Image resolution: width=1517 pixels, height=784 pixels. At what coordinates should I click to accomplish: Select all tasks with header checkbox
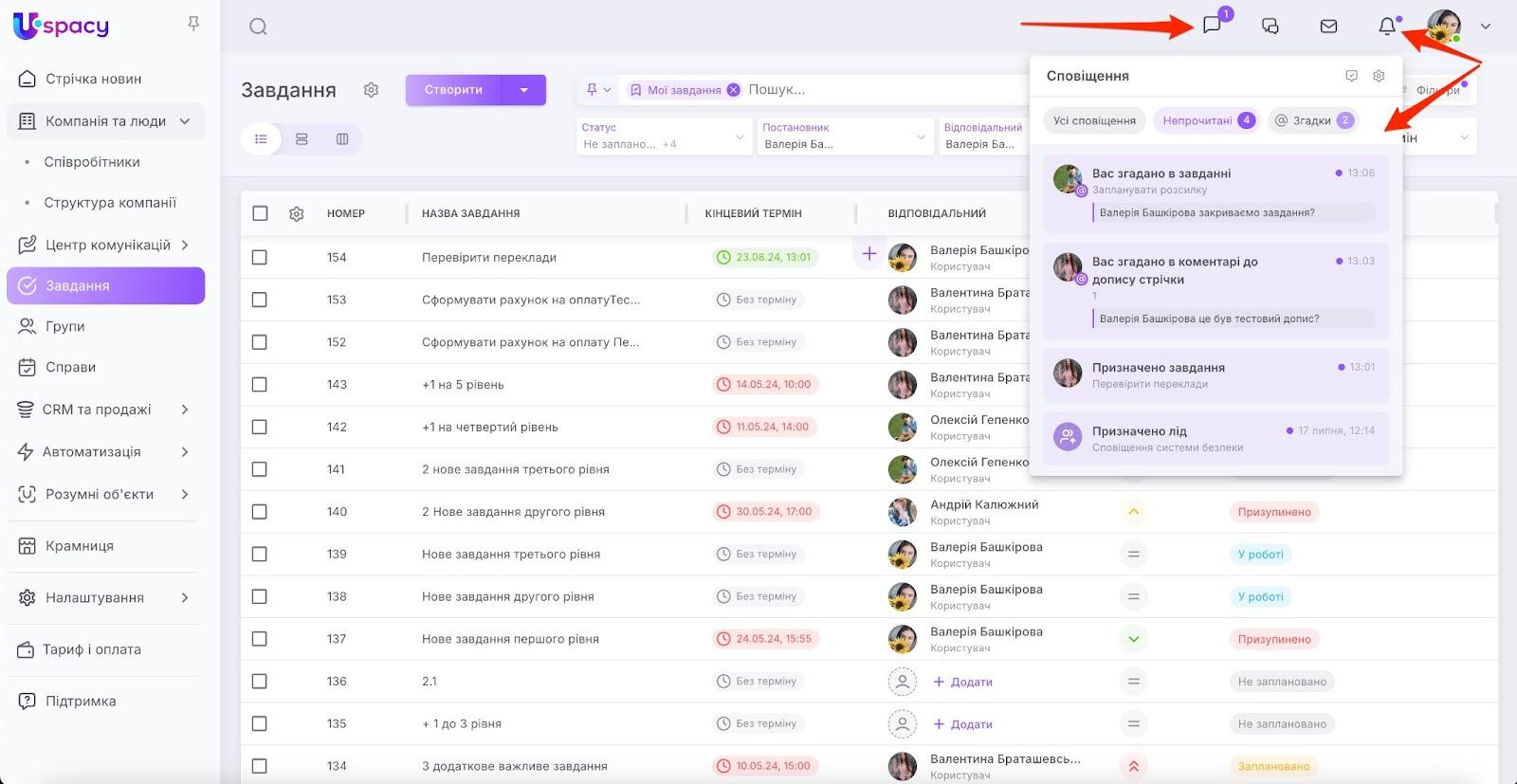click(x=260, y=213)
